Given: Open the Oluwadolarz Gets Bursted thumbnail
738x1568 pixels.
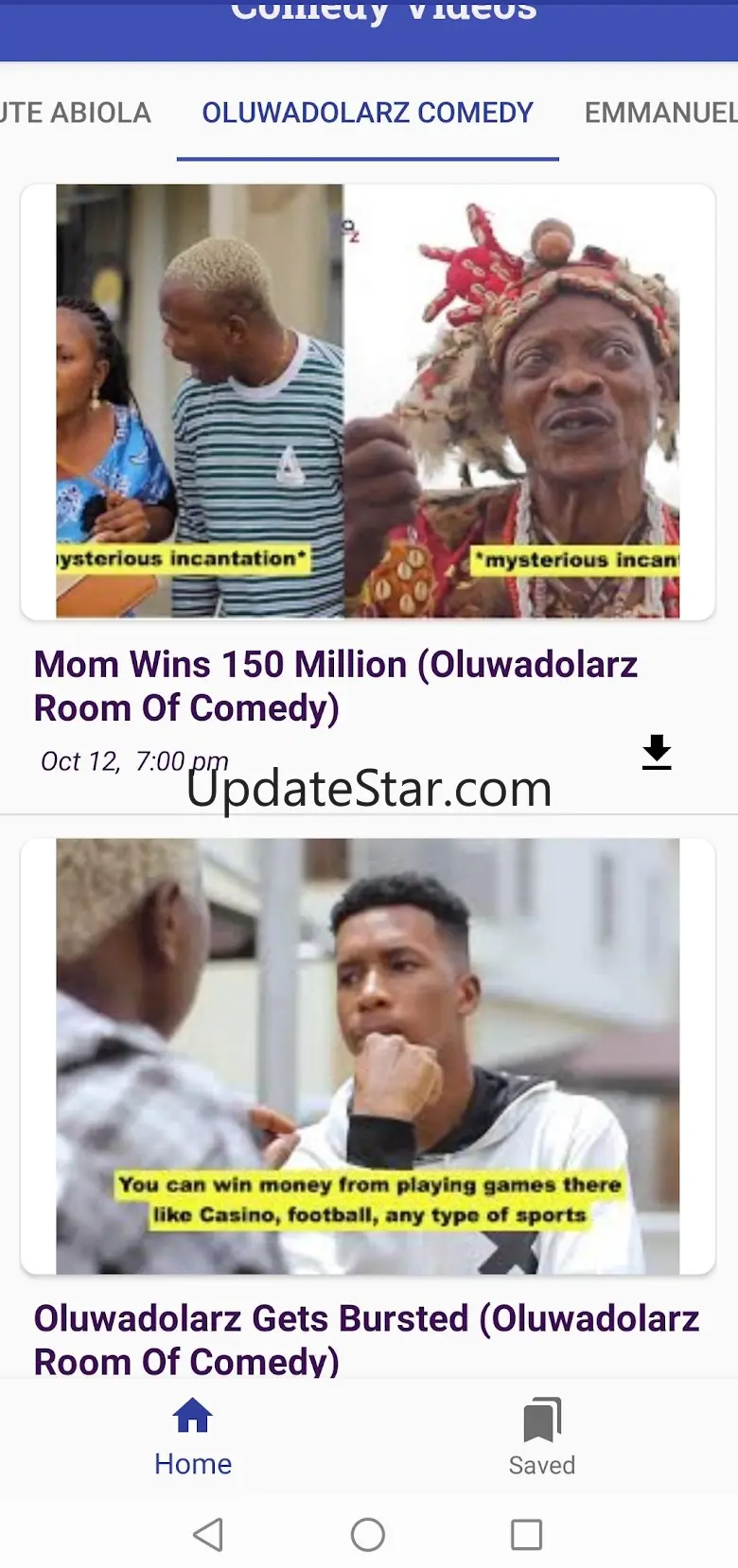Looking at the screenshot, I should 368,1056.
